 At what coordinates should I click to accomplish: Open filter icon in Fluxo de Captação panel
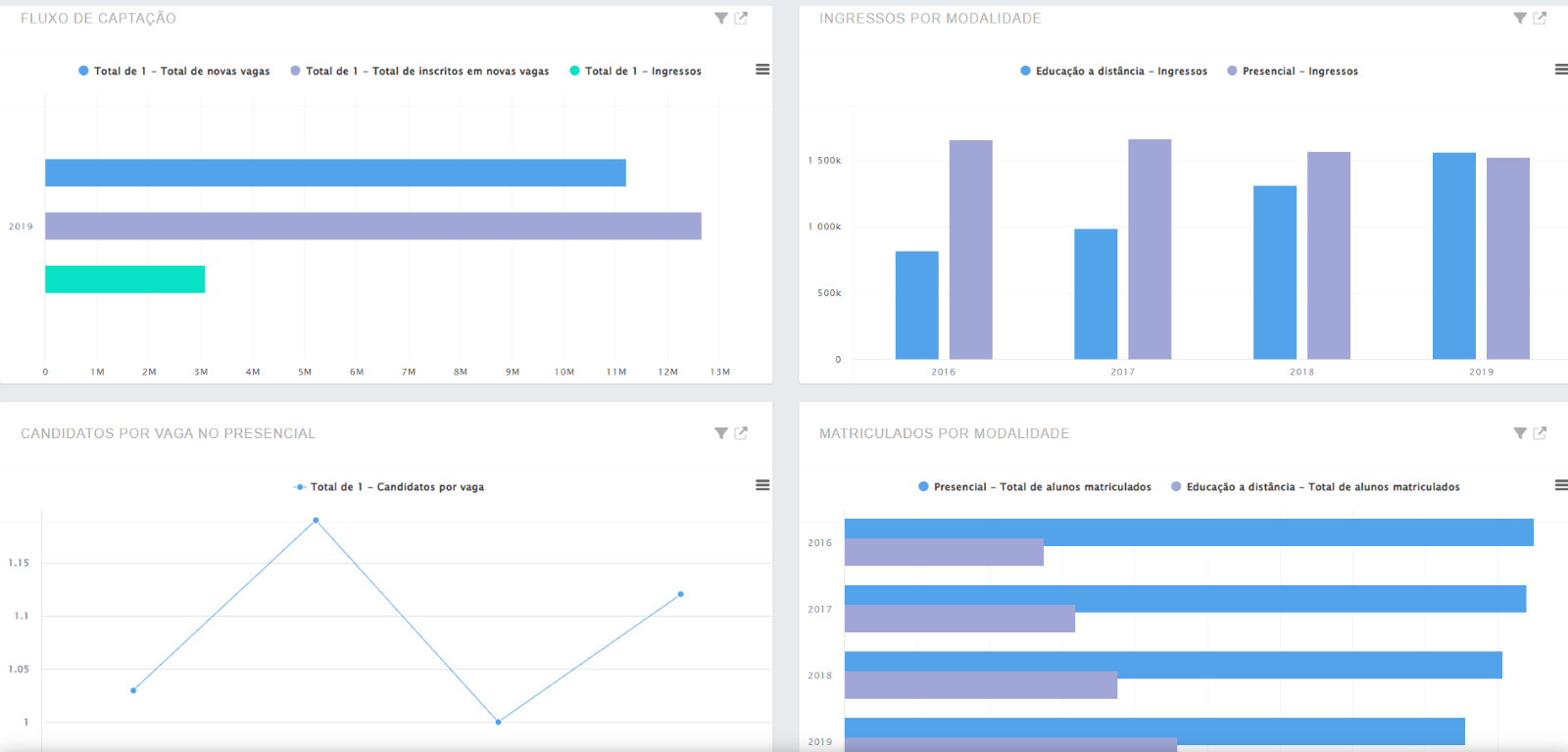click(721, 18)
